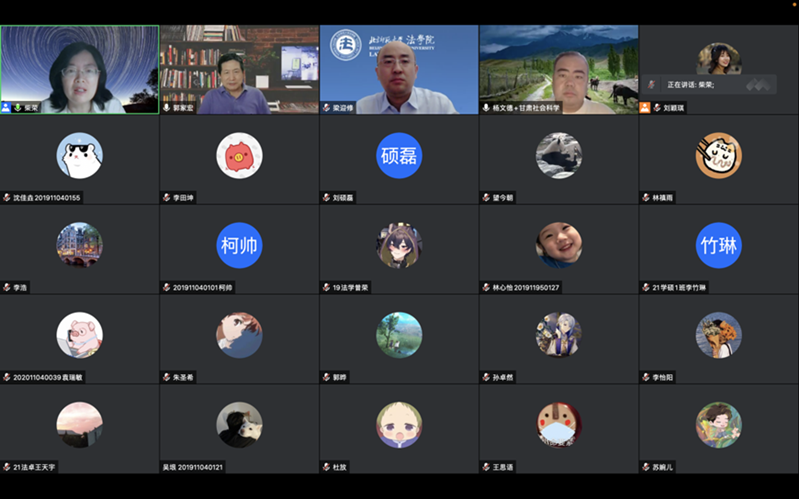Click the muted mic icon beside 朱圣希

click(x=166, y=377)
